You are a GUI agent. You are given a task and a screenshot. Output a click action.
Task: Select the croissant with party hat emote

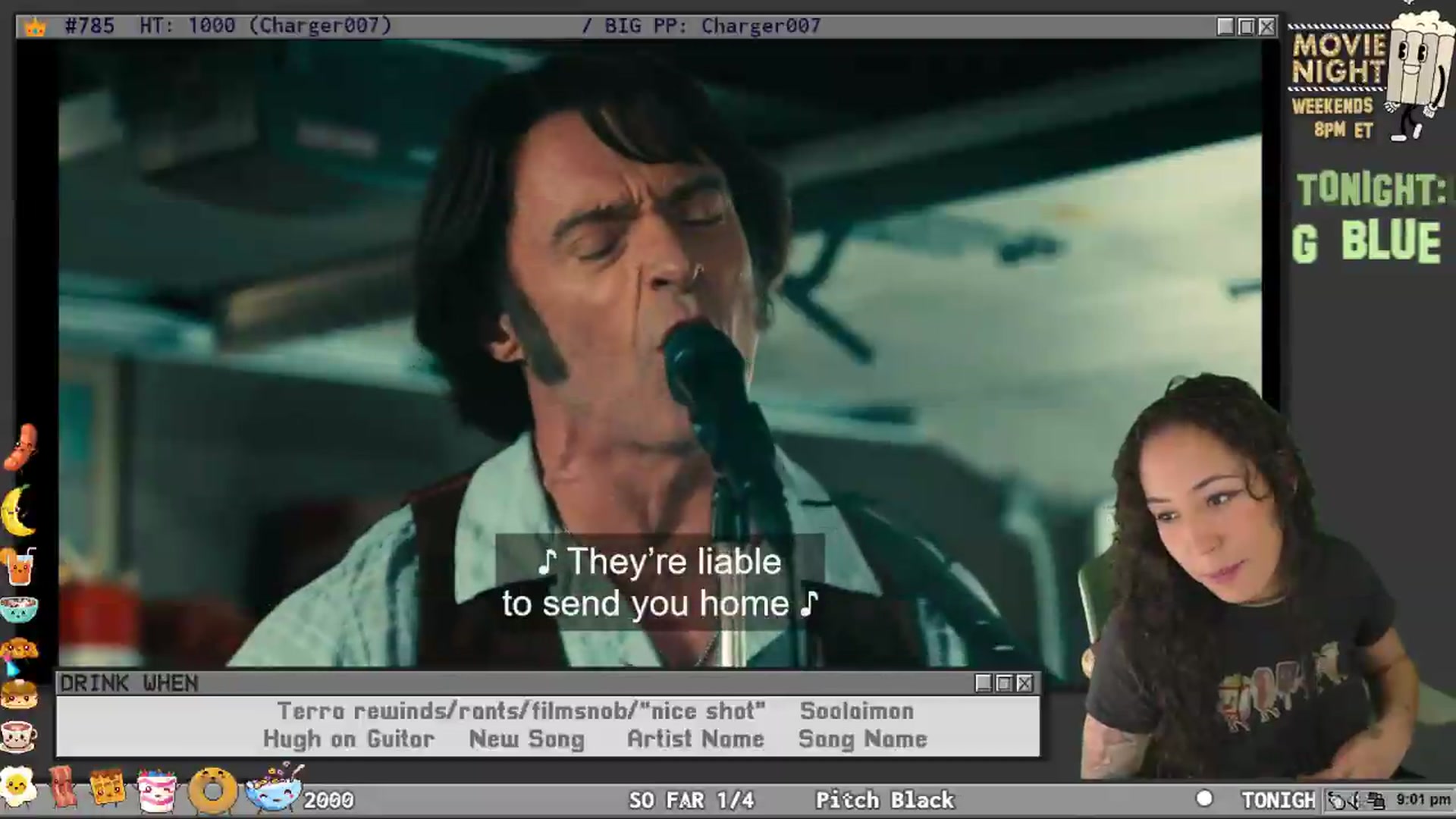tap(18, 654)
